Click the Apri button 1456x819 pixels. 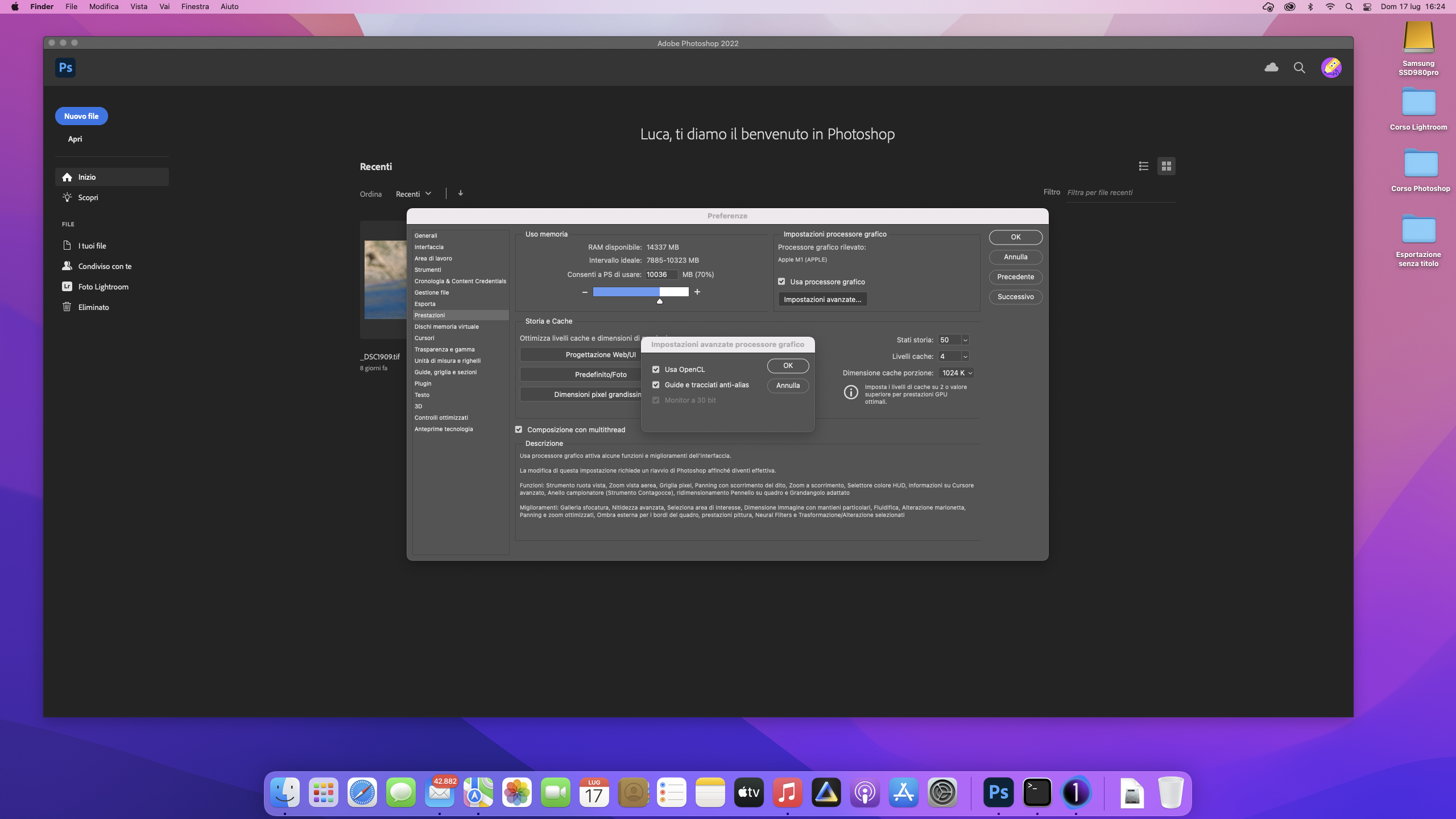click(x=75, y=139)
